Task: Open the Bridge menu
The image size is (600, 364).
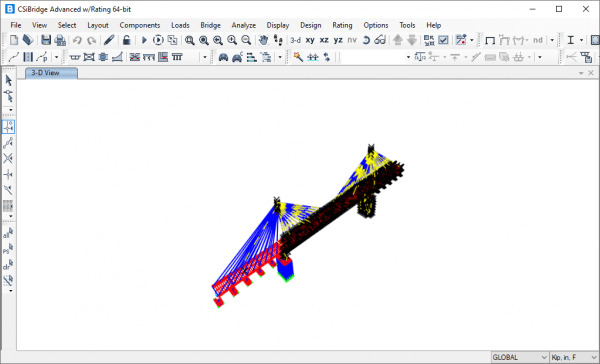Action: point(210,25)
